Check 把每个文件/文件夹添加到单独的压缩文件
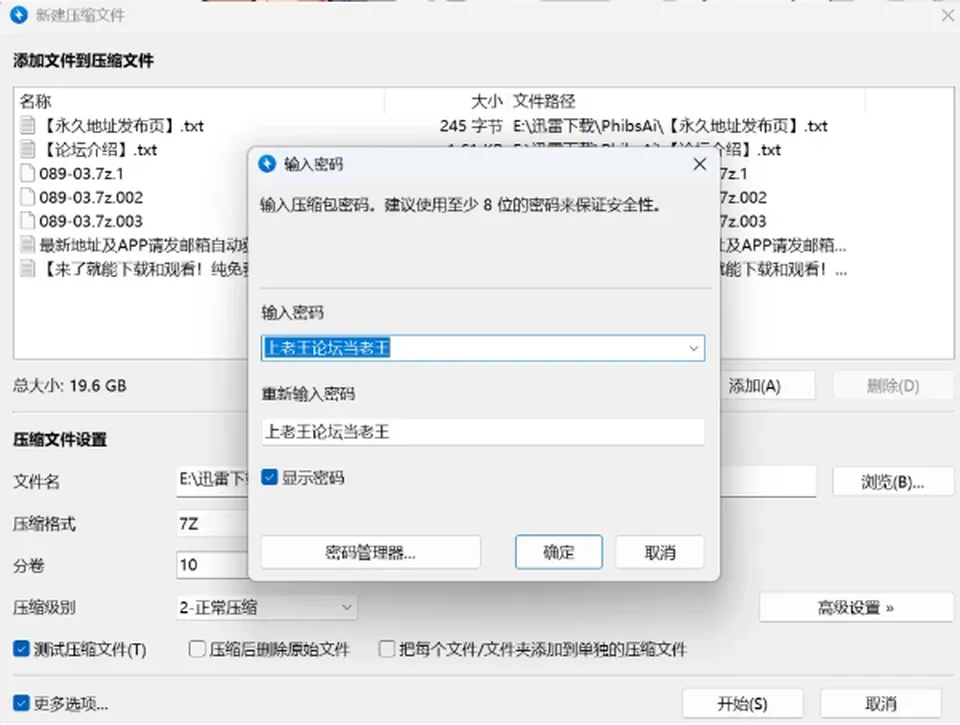The width and height of the screenshot is (960, 725). point(387,649)
